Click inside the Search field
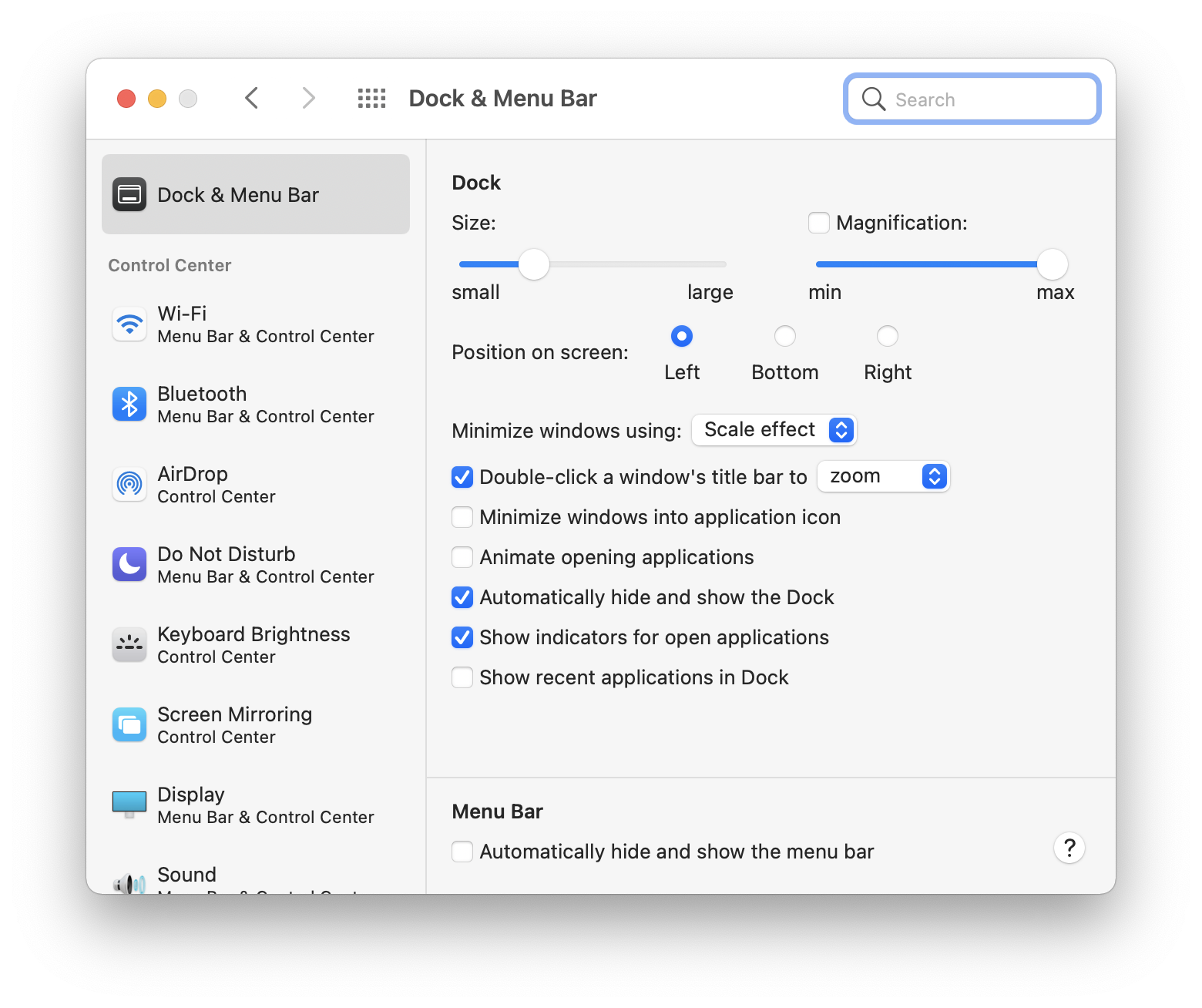Screen dimensions: 1202x1008 pyautogui.click(x=971, y=99)
